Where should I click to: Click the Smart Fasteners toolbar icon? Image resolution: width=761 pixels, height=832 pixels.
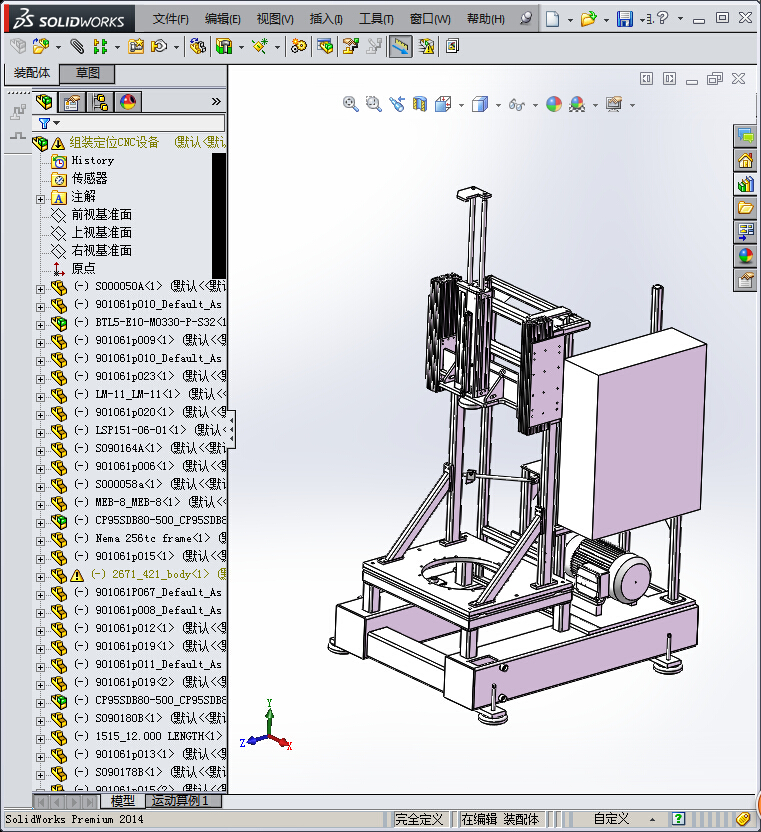136,47
